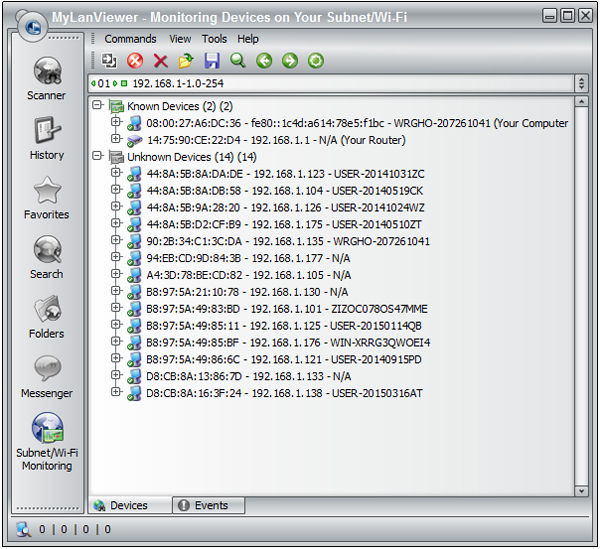
Task: Open the Scanner sidebar icon
Action: click(47, 71)
